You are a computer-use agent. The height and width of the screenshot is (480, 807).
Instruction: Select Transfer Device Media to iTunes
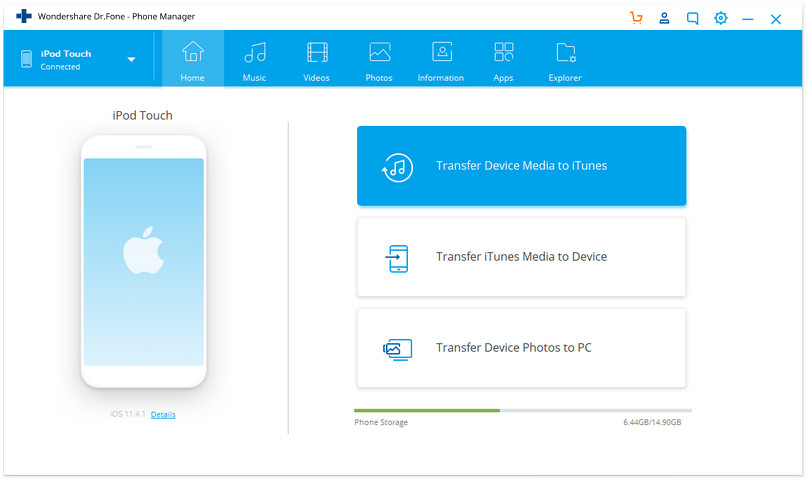coord(521,166)
